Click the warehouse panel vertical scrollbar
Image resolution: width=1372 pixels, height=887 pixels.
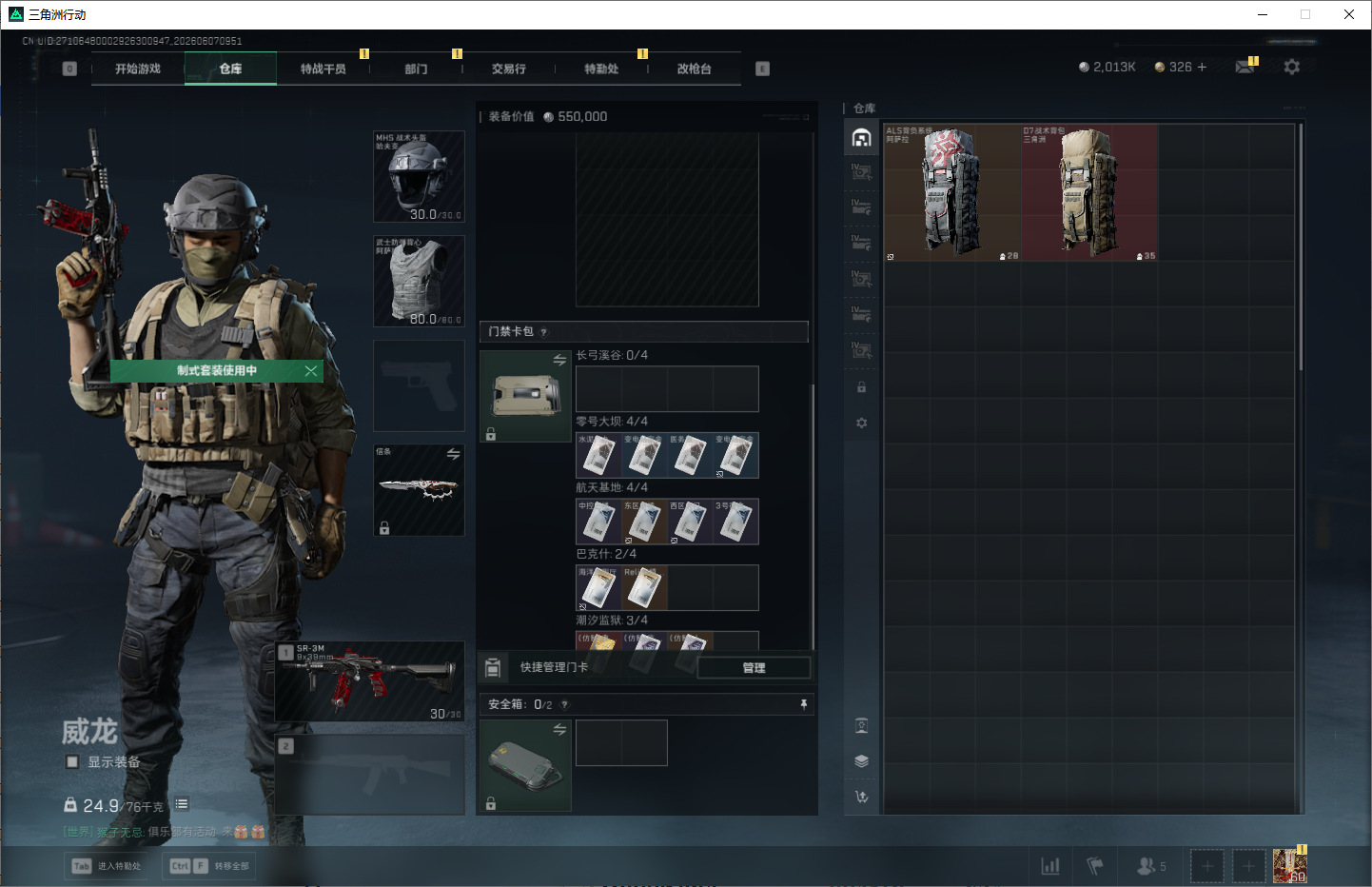point(1301,247)
